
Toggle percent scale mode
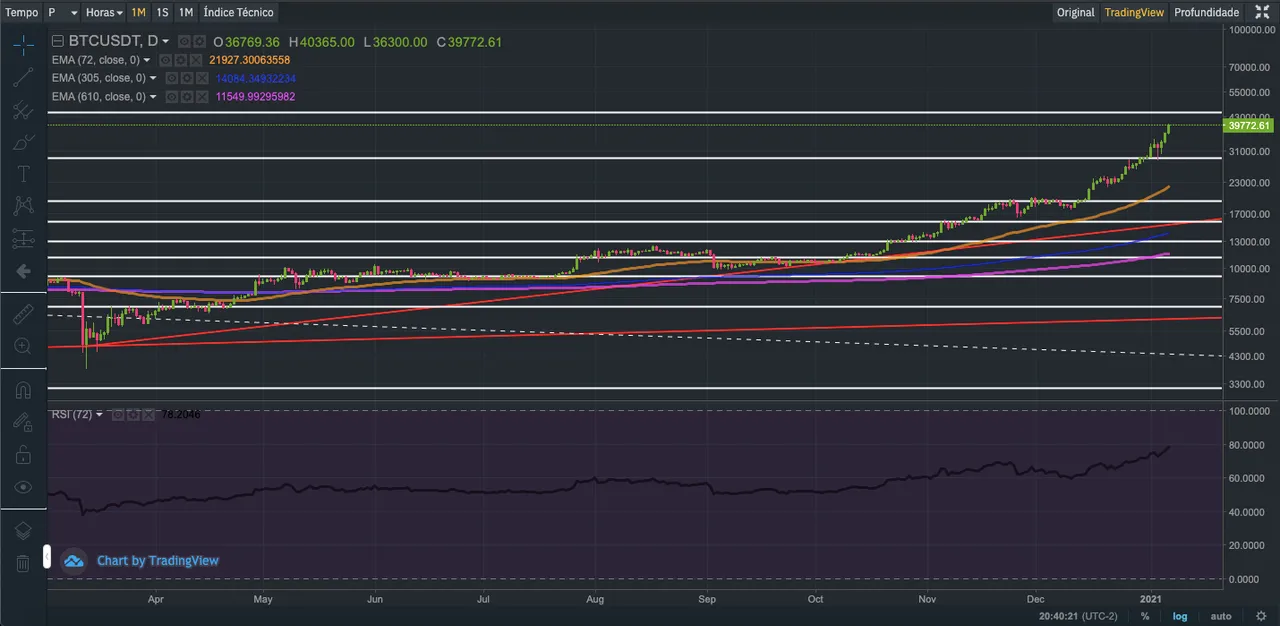click(x=1145, y=616)
